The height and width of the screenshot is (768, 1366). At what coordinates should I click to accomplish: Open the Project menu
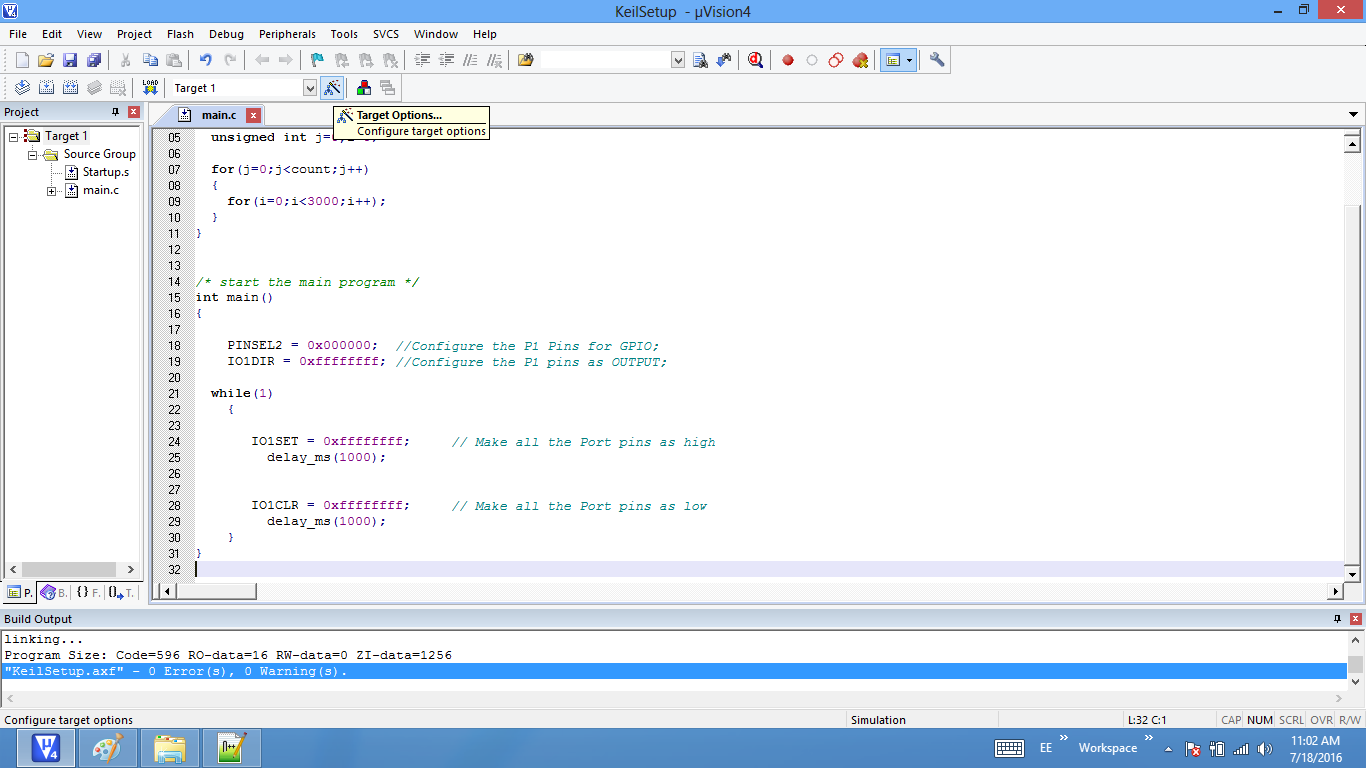pyautogui.click(x=134, y=34)
